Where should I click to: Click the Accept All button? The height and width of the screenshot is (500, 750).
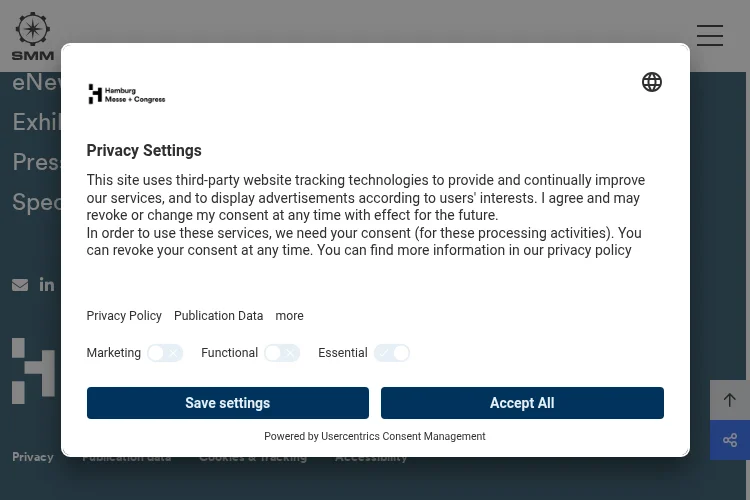522,403
